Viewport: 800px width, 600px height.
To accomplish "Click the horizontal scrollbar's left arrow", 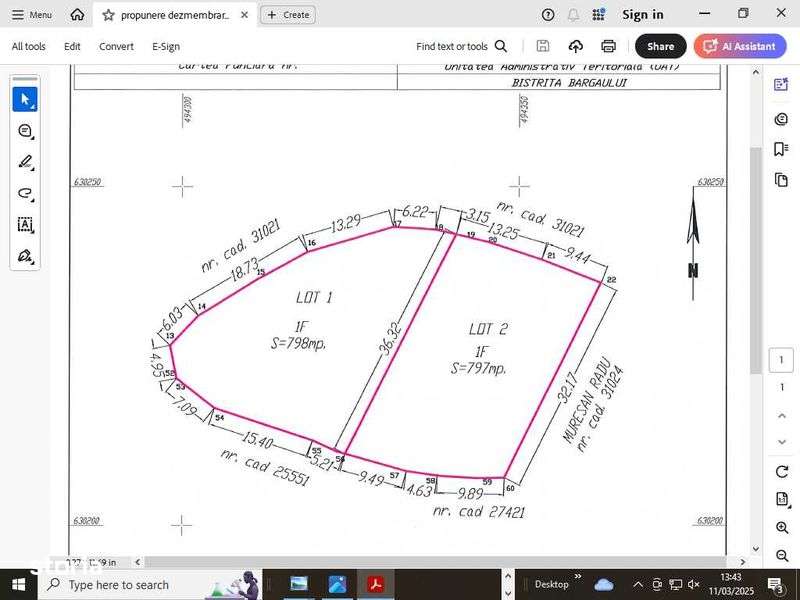I will point(138,562).
